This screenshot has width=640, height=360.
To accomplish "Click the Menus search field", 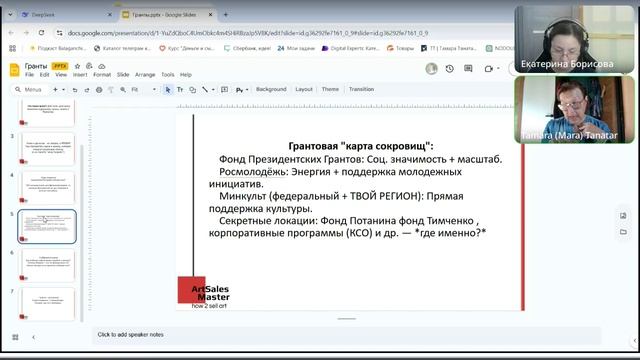I will (29, 89).
